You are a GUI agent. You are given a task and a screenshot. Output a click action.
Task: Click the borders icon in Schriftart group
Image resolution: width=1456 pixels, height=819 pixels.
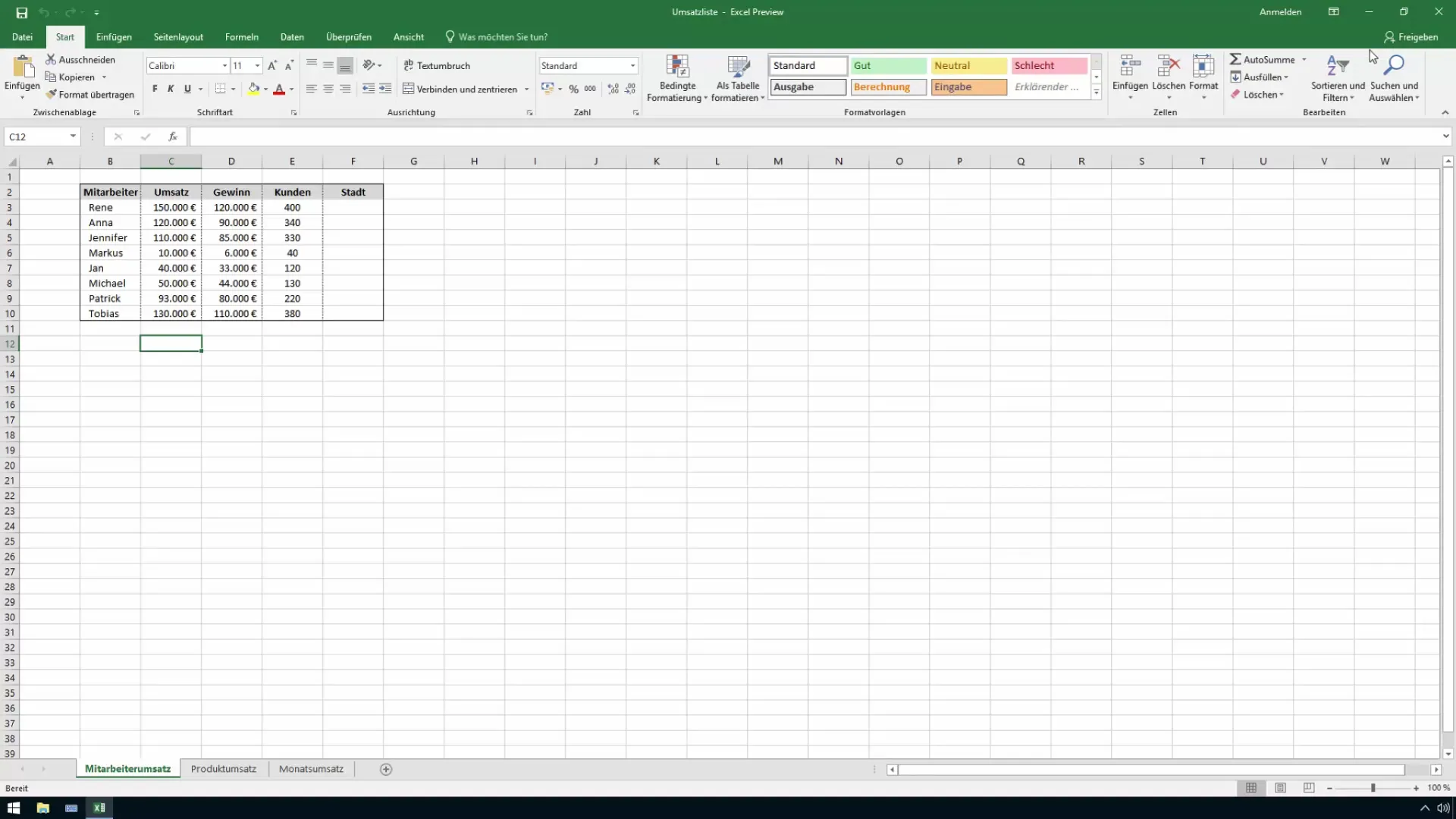(220, 89)
